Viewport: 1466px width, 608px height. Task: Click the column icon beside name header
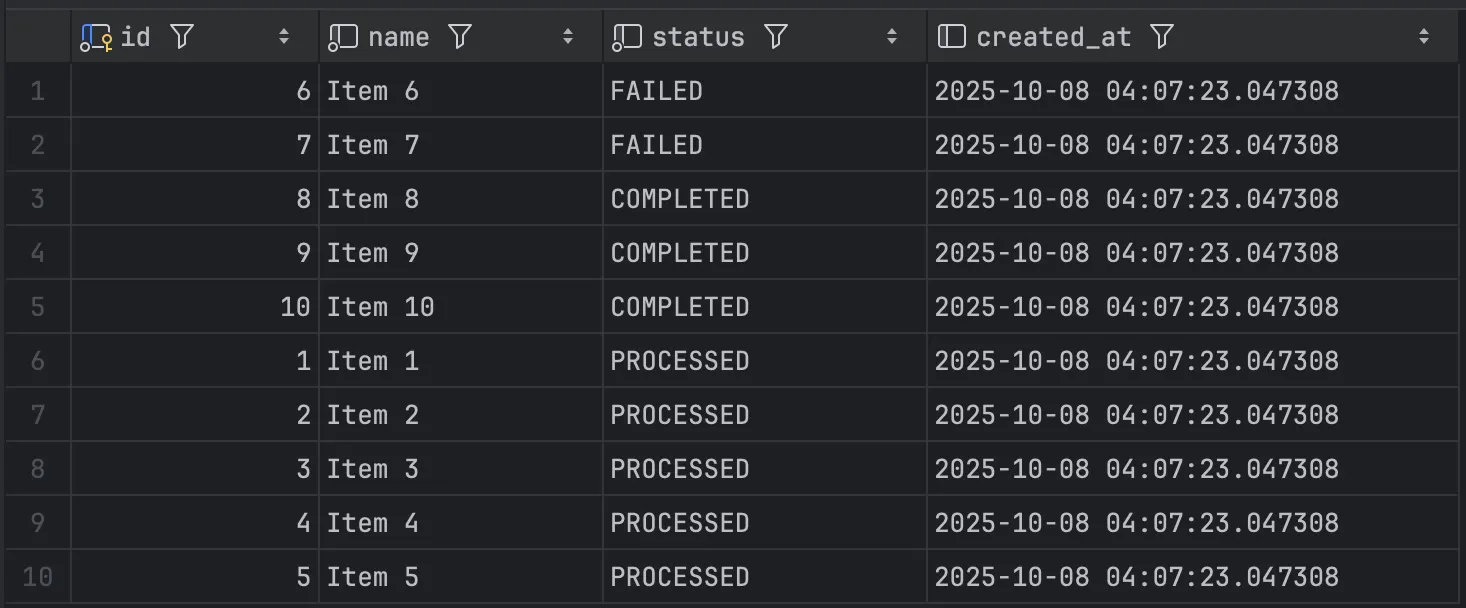point(343,37)
